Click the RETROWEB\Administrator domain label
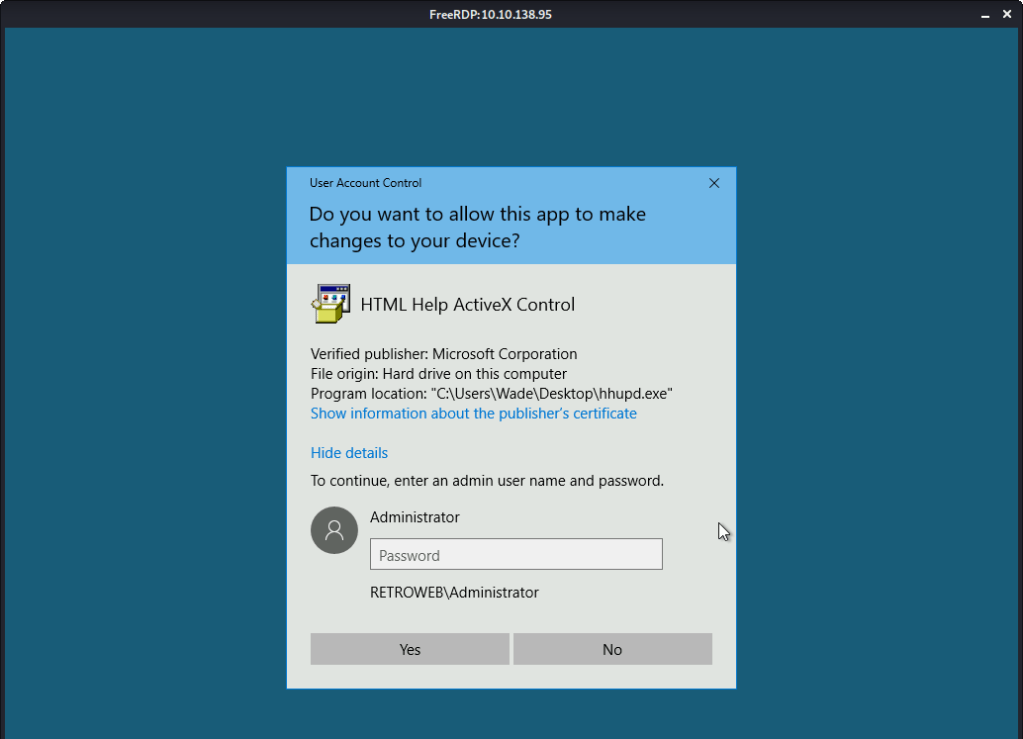This screenshot has height=739, width=1023. [454, 592]
